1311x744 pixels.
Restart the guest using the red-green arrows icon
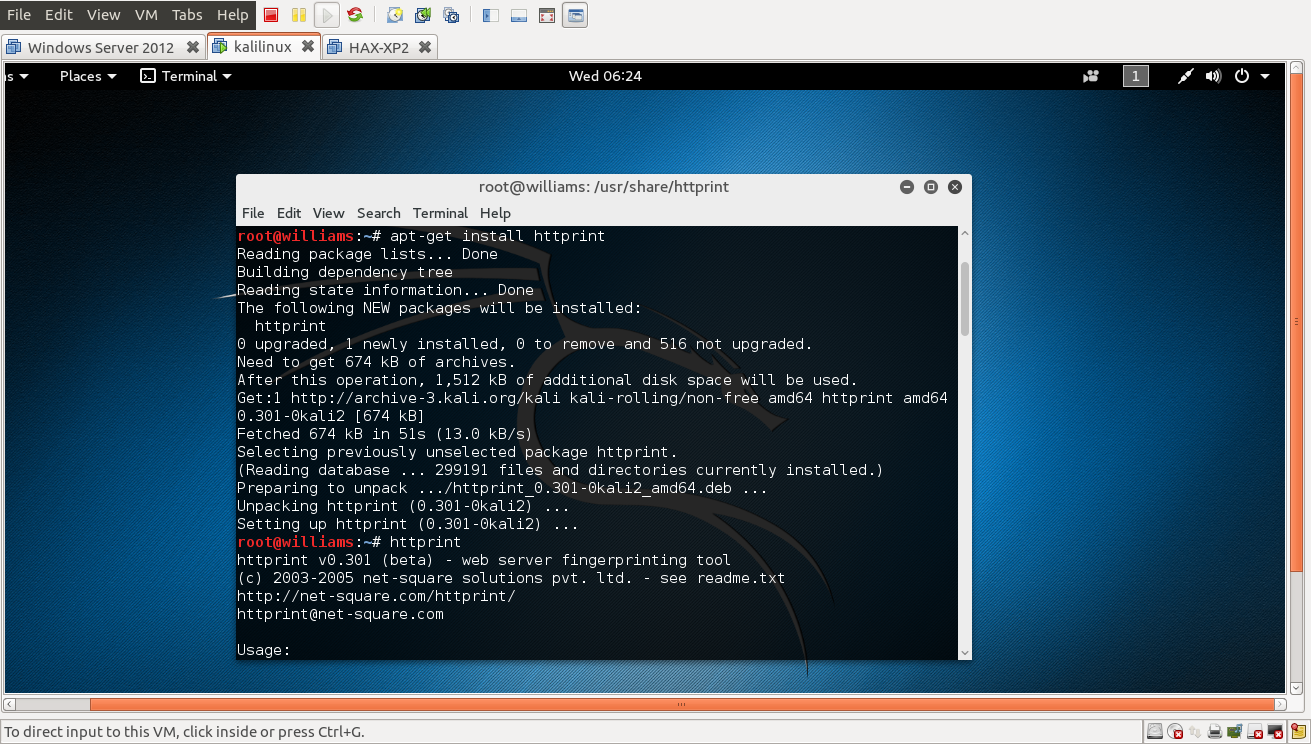pyautogui.click(x=355, y=15)
